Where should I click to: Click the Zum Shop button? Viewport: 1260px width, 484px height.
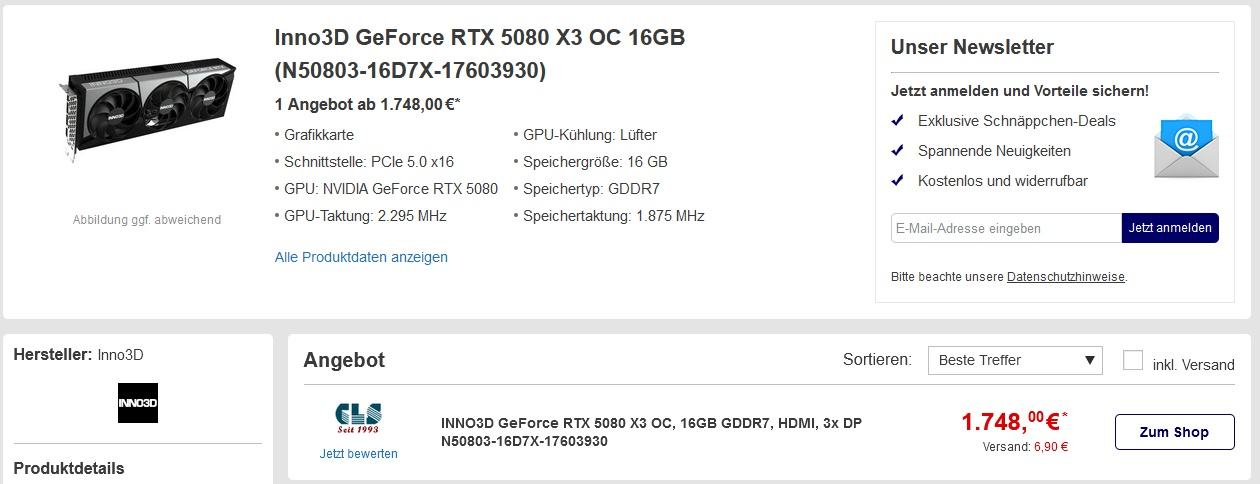(1174, 432)
